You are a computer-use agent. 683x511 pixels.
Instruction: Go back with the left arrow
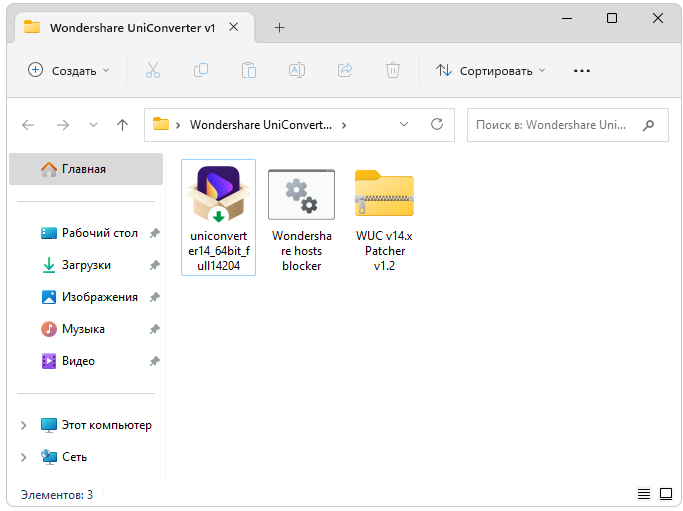28,125
